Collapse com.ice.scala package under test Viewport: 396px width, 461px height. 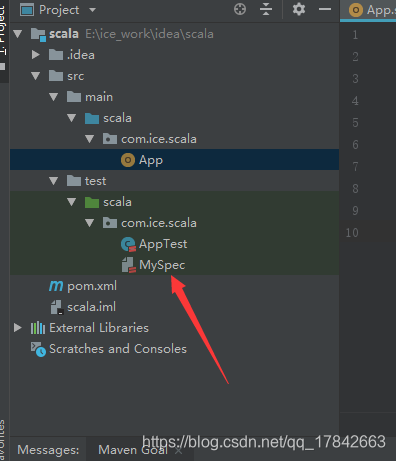pos(90,223)
